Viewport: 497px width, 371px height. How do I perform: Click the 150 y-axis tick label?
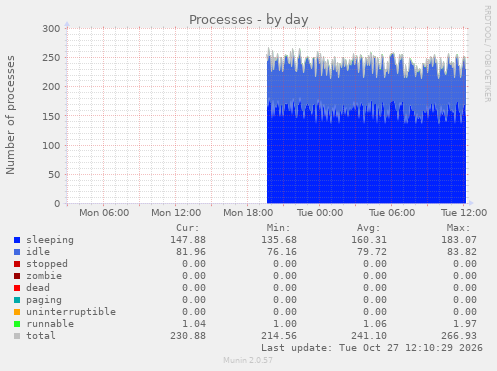tap(51, 116)
